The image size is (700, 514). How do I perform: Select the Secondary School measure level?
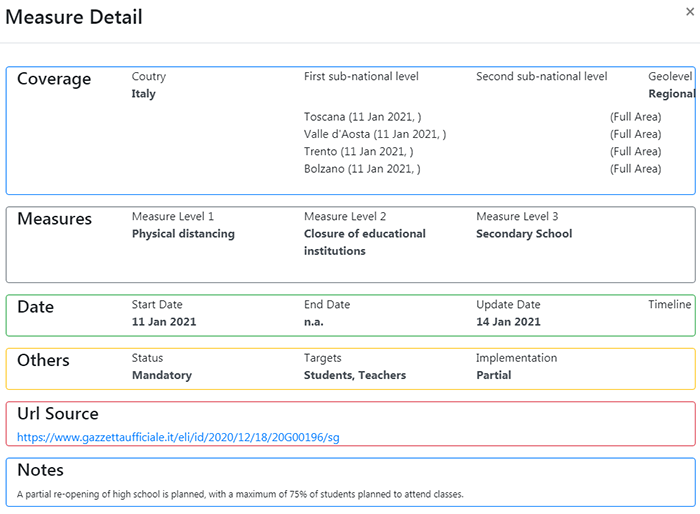(x=524, y=234)
